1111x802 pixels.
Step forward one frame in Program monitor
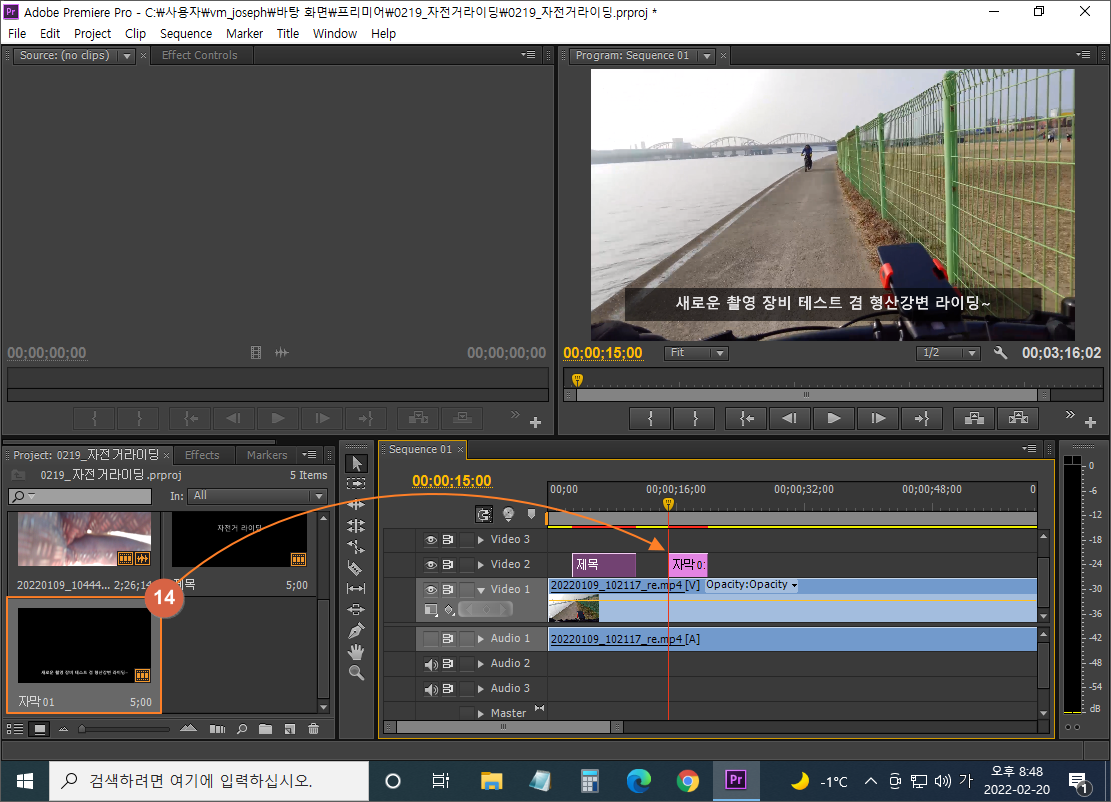pyautogui.click(x=878, y=419)
